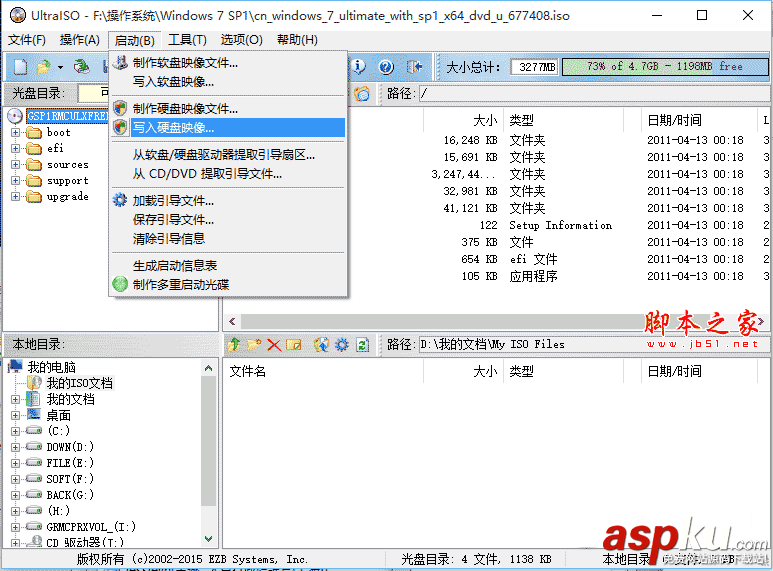Click the Help question-mark toolbar icon
The image size is (773, 571).
(386, 67)
